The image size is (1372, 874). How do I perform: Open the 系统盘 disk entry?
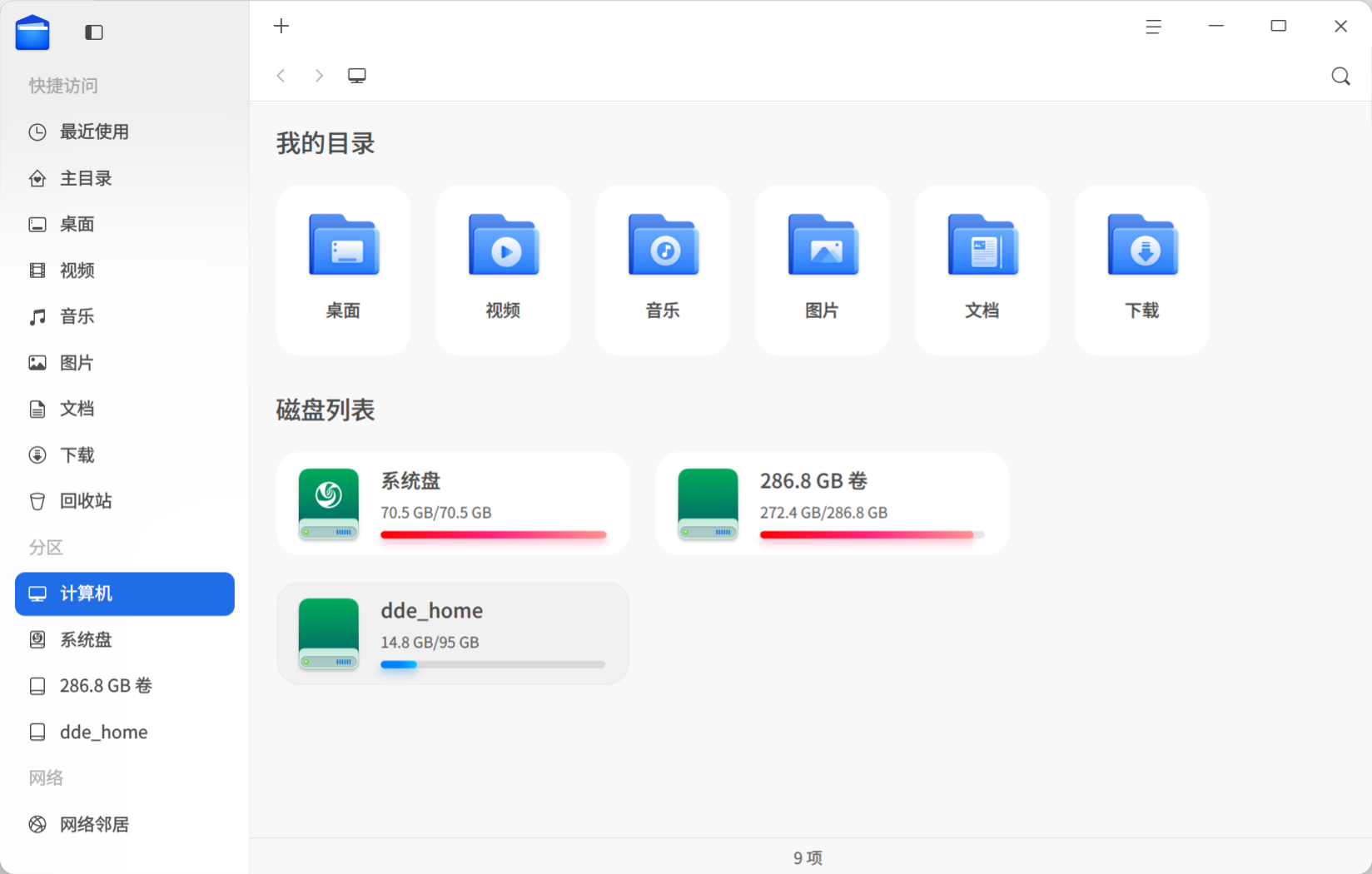click(453, 504)
